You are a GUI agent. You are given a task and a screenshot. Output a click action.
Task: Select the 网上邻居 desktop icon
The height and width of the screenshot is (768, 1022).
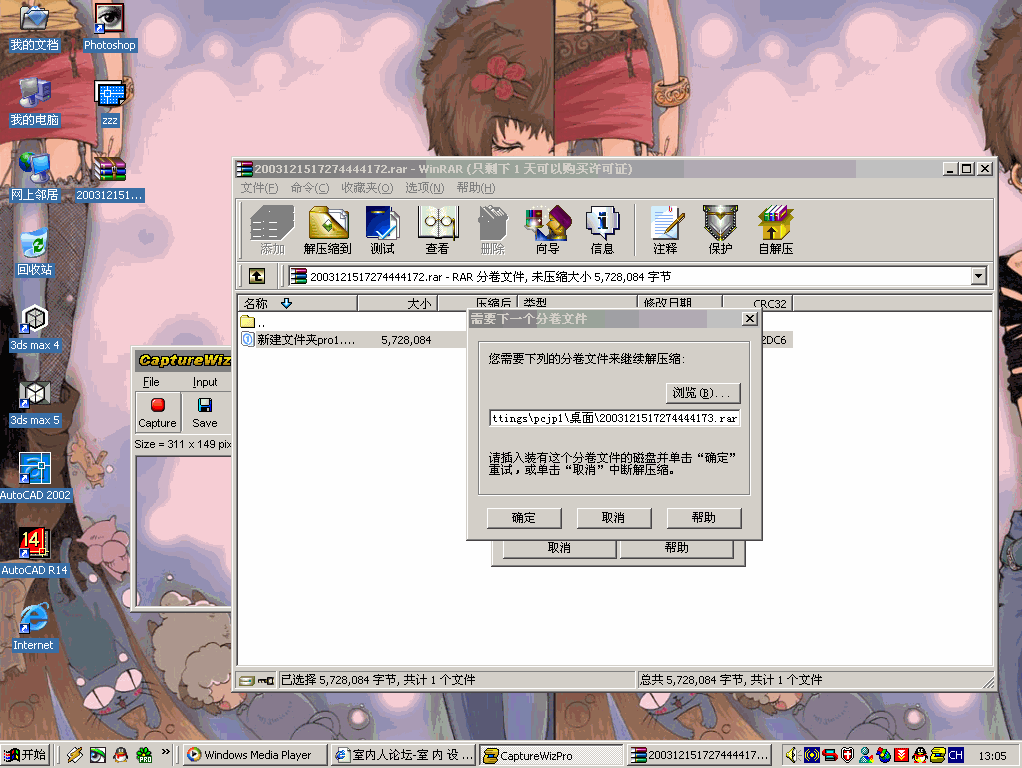coord(34,177)
